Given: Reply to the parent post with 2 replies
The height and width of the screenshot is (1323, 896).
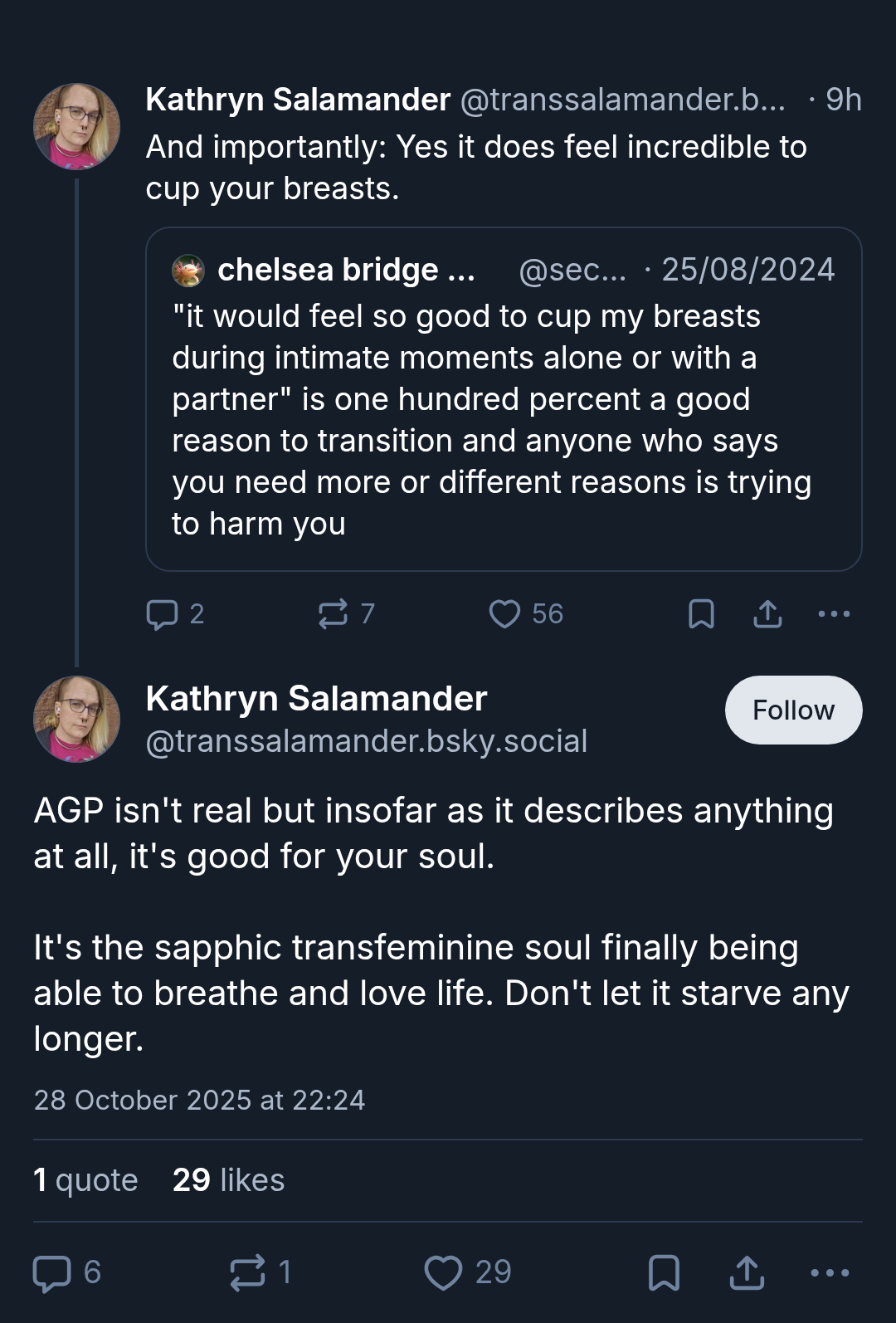Looking at the screenshot, I should click(174, 614).
